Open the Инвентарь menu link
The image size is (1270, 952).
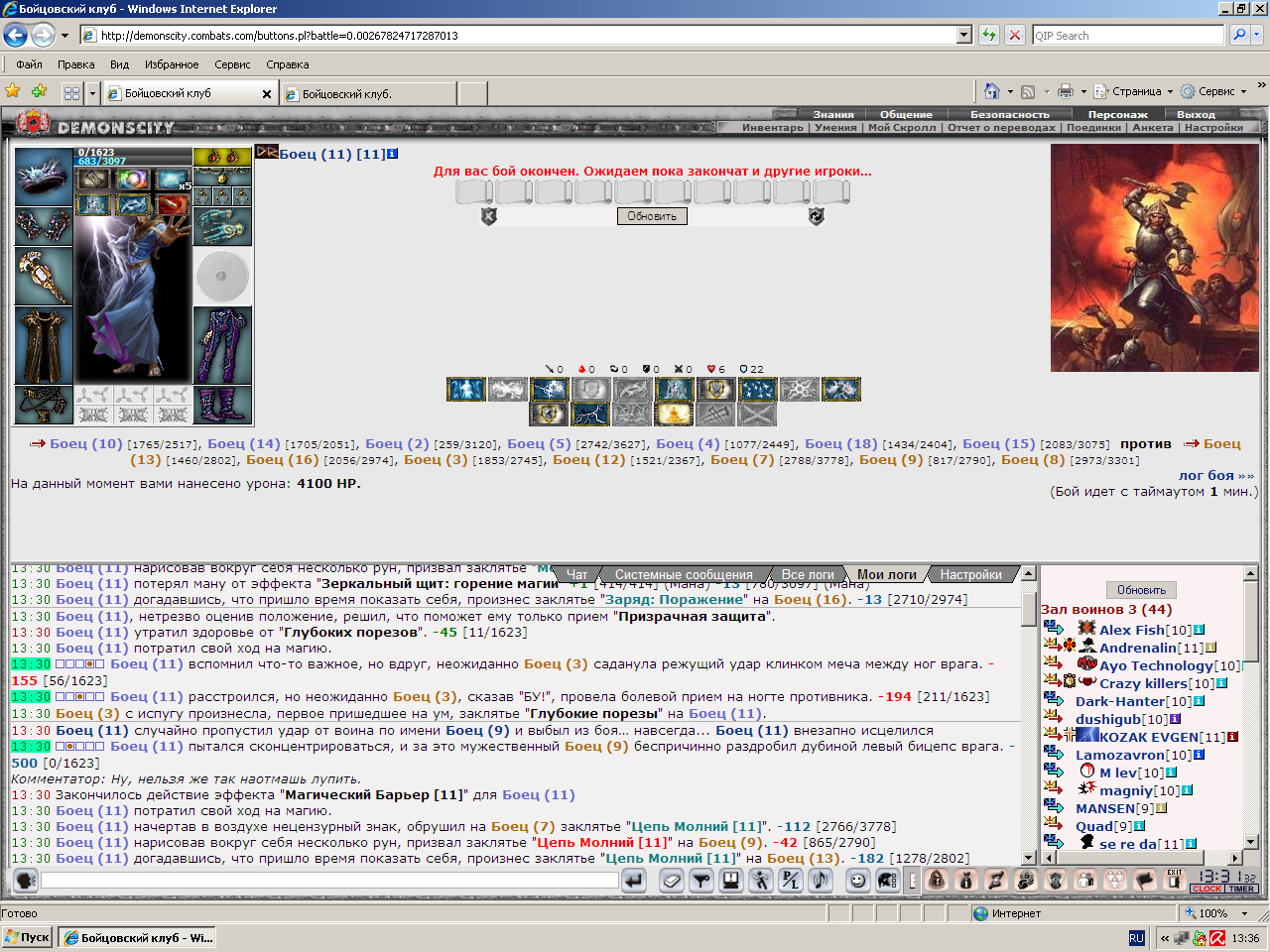click(773, 127)
